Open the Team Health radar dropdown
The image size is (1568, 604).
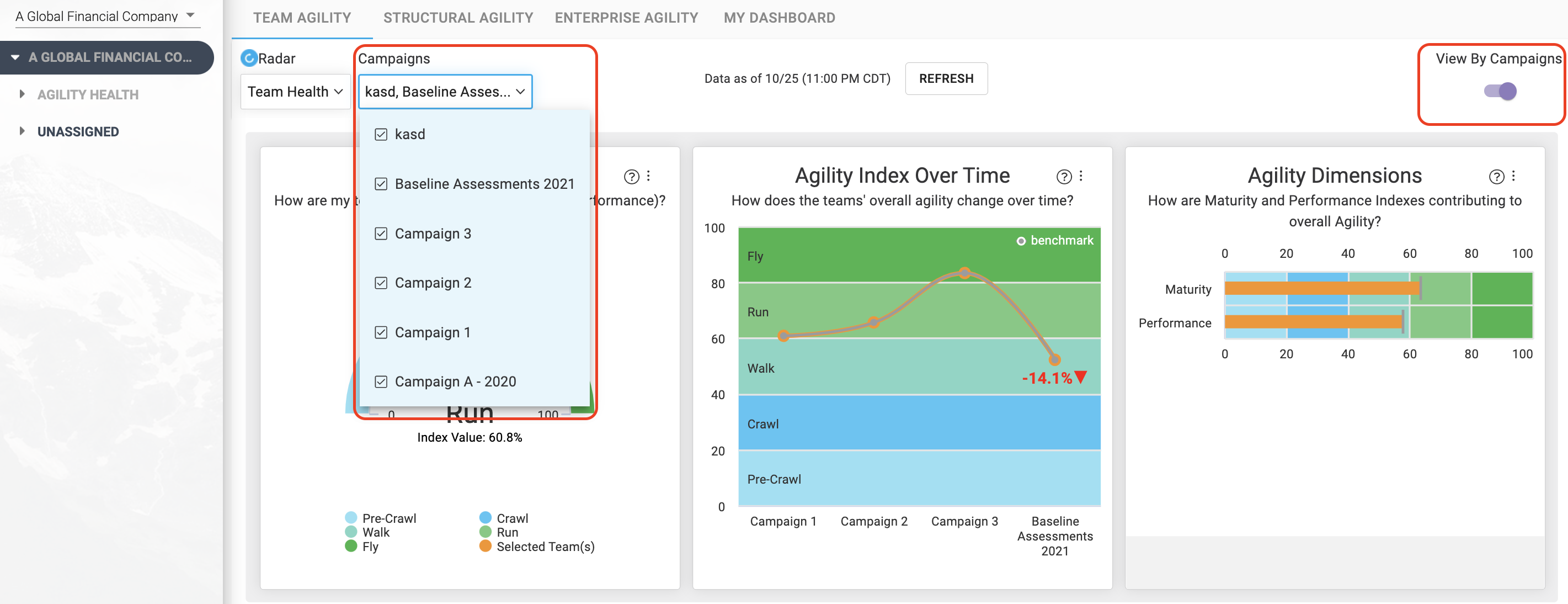tap(295, 92)
